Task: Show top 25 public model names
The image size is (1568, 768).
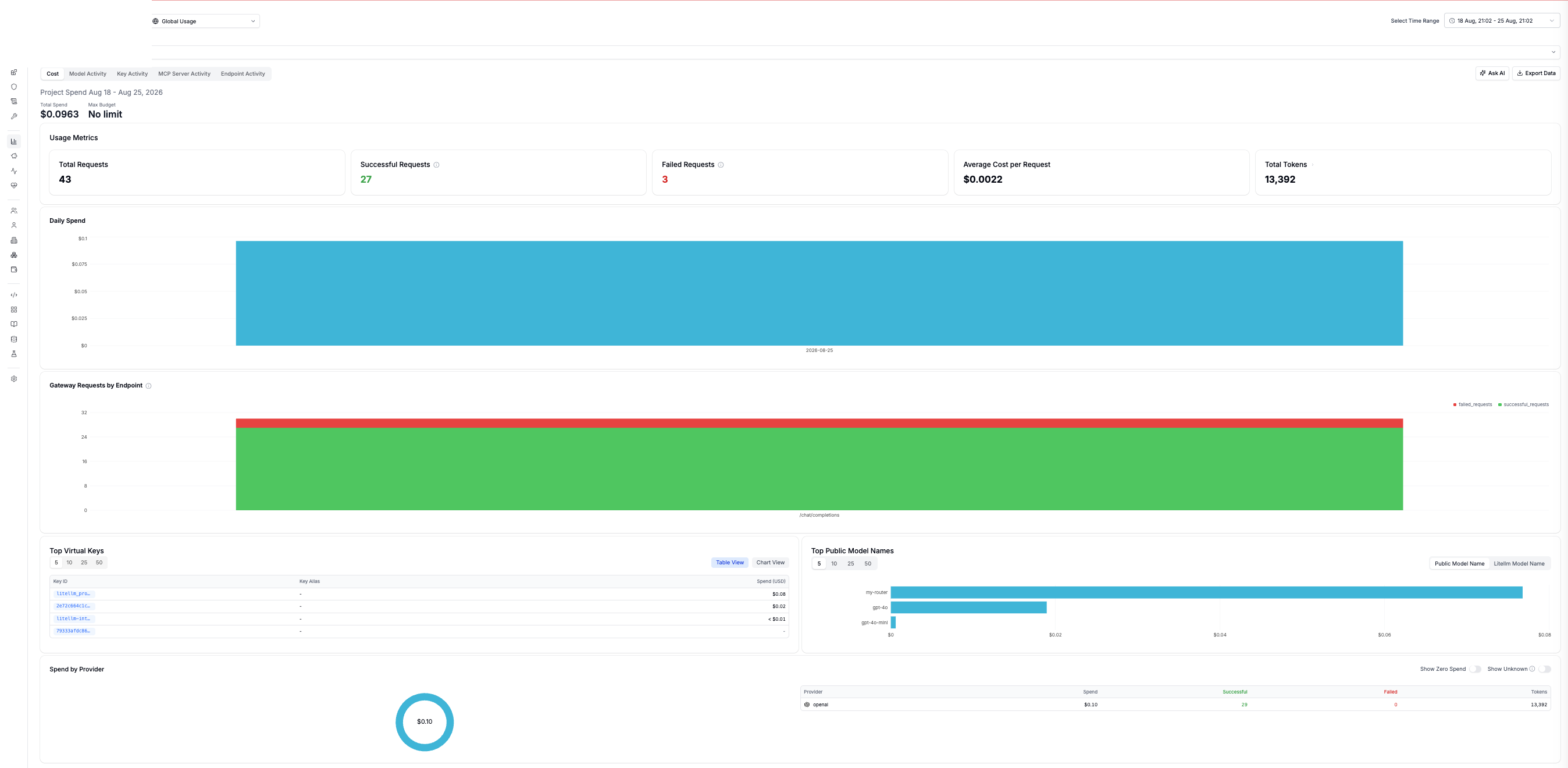Action: tap(850, 564)
